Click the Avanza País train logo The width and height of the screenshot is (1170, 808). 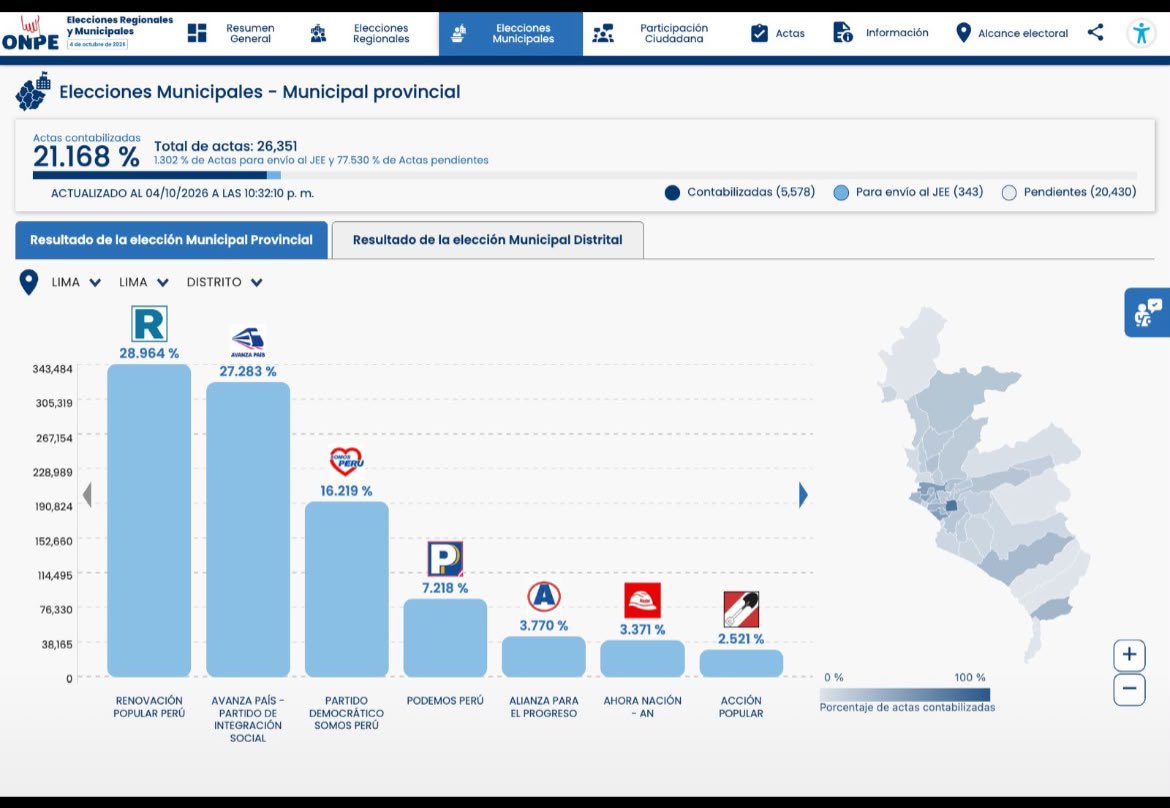248,342
